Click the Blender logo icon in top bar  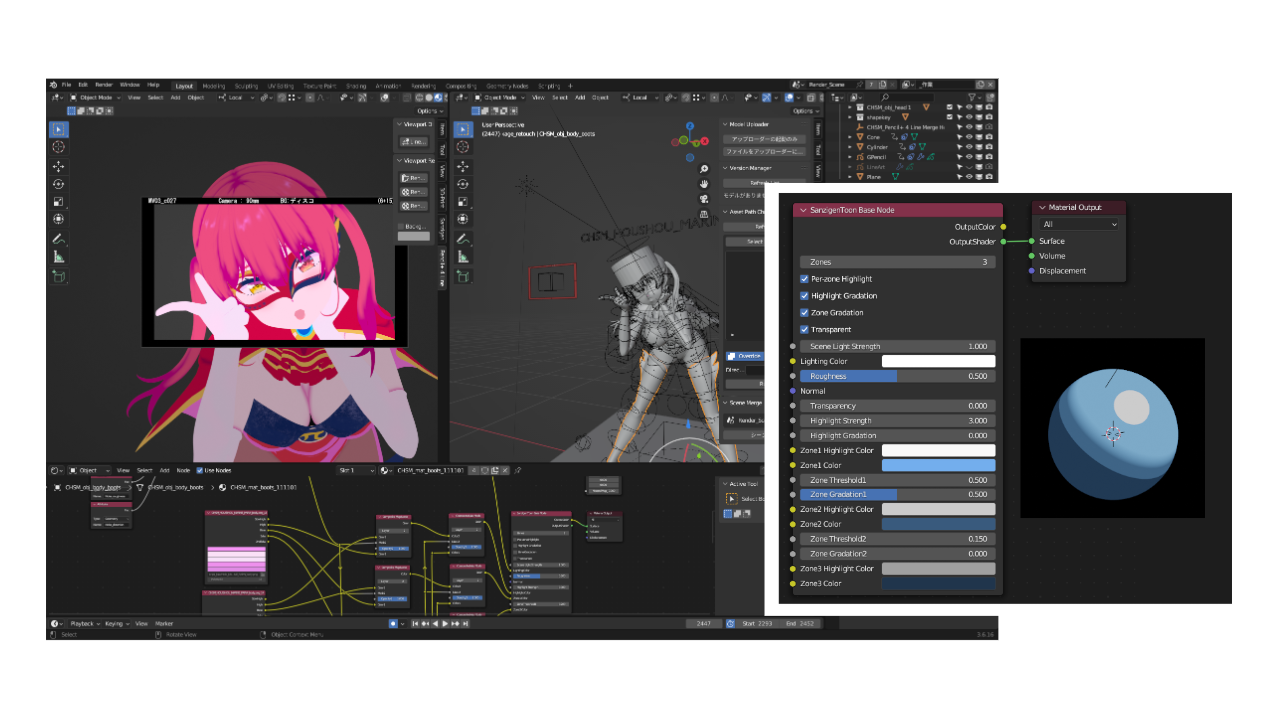53,85
